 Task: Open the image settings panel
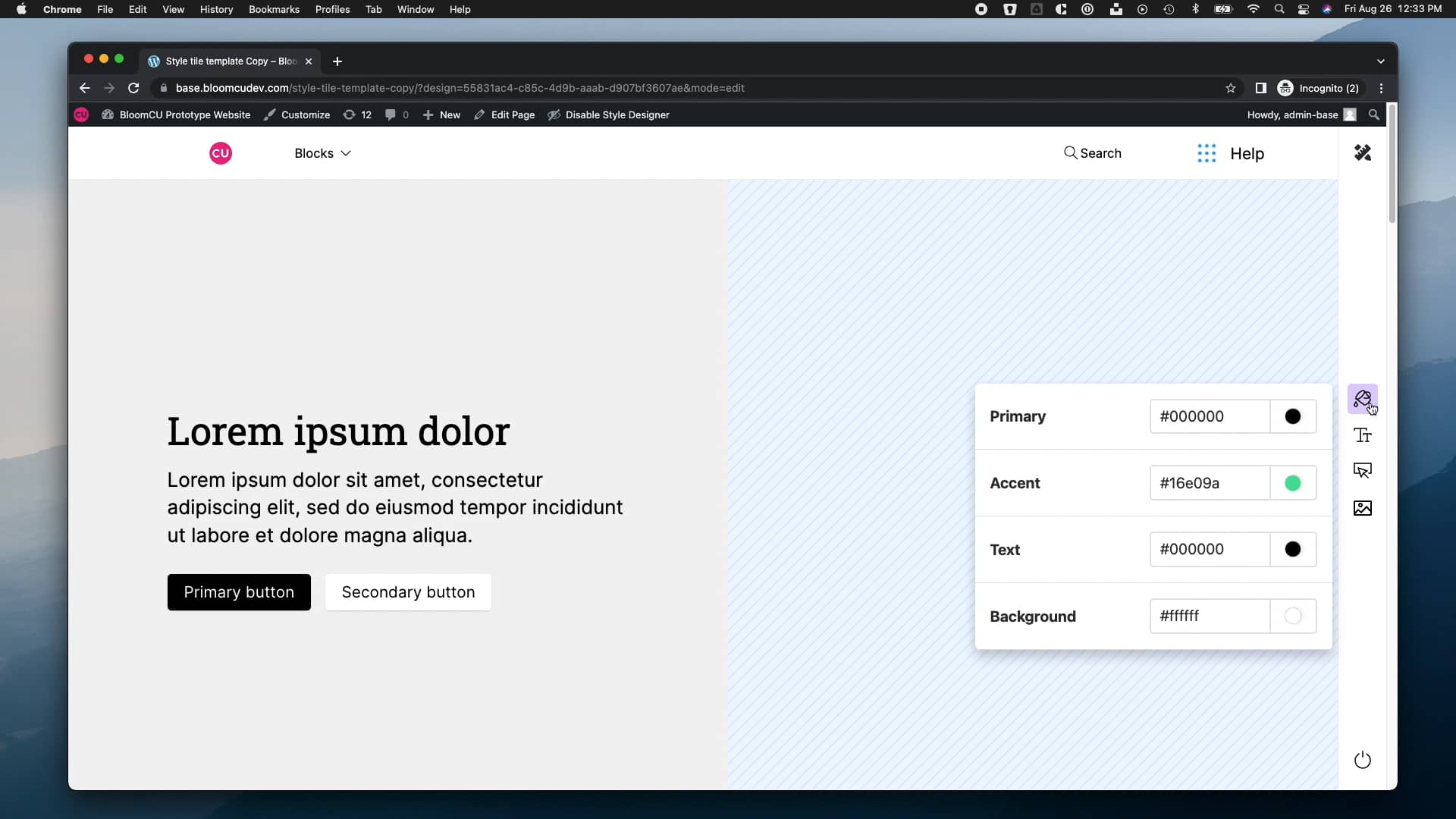pyautogui.click(x=1363, y=507)
